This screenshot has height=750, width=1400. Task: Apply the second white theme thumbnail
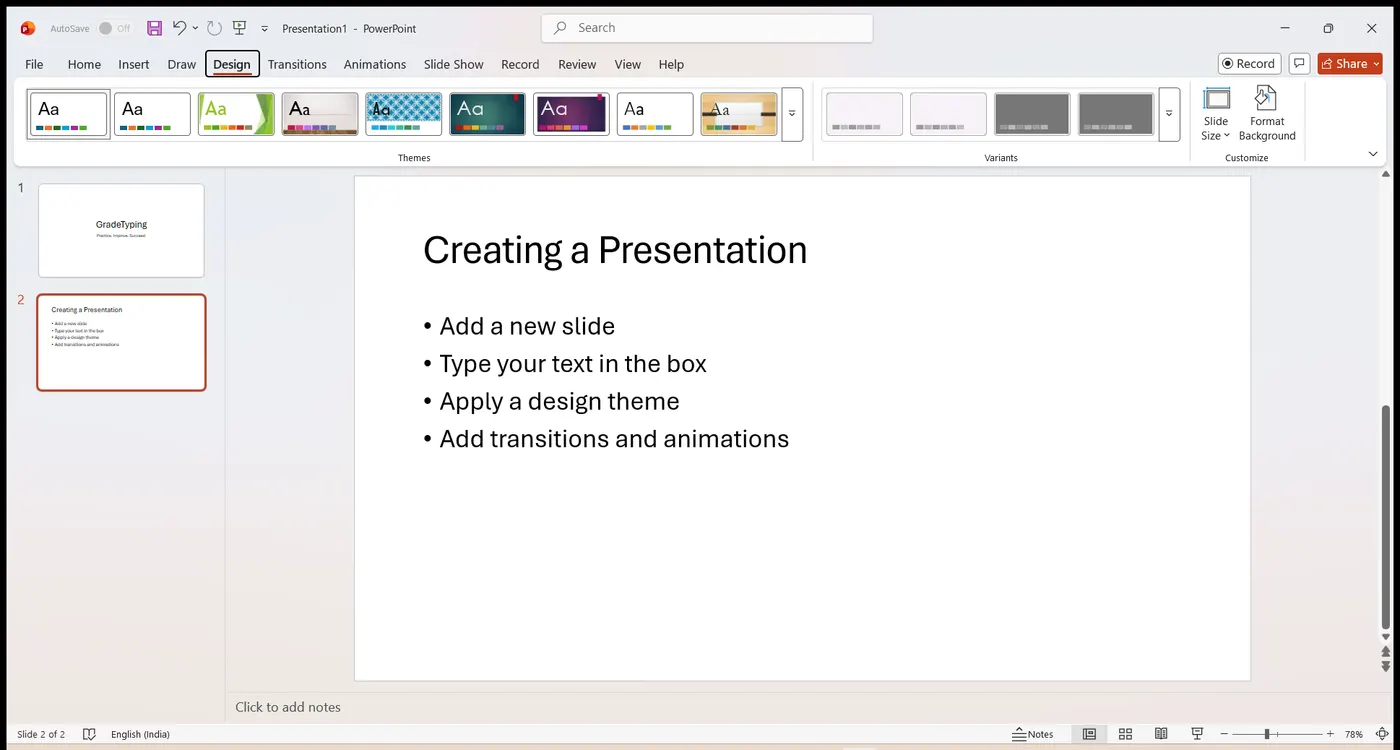pyautogui.click(x=152, y=114)
